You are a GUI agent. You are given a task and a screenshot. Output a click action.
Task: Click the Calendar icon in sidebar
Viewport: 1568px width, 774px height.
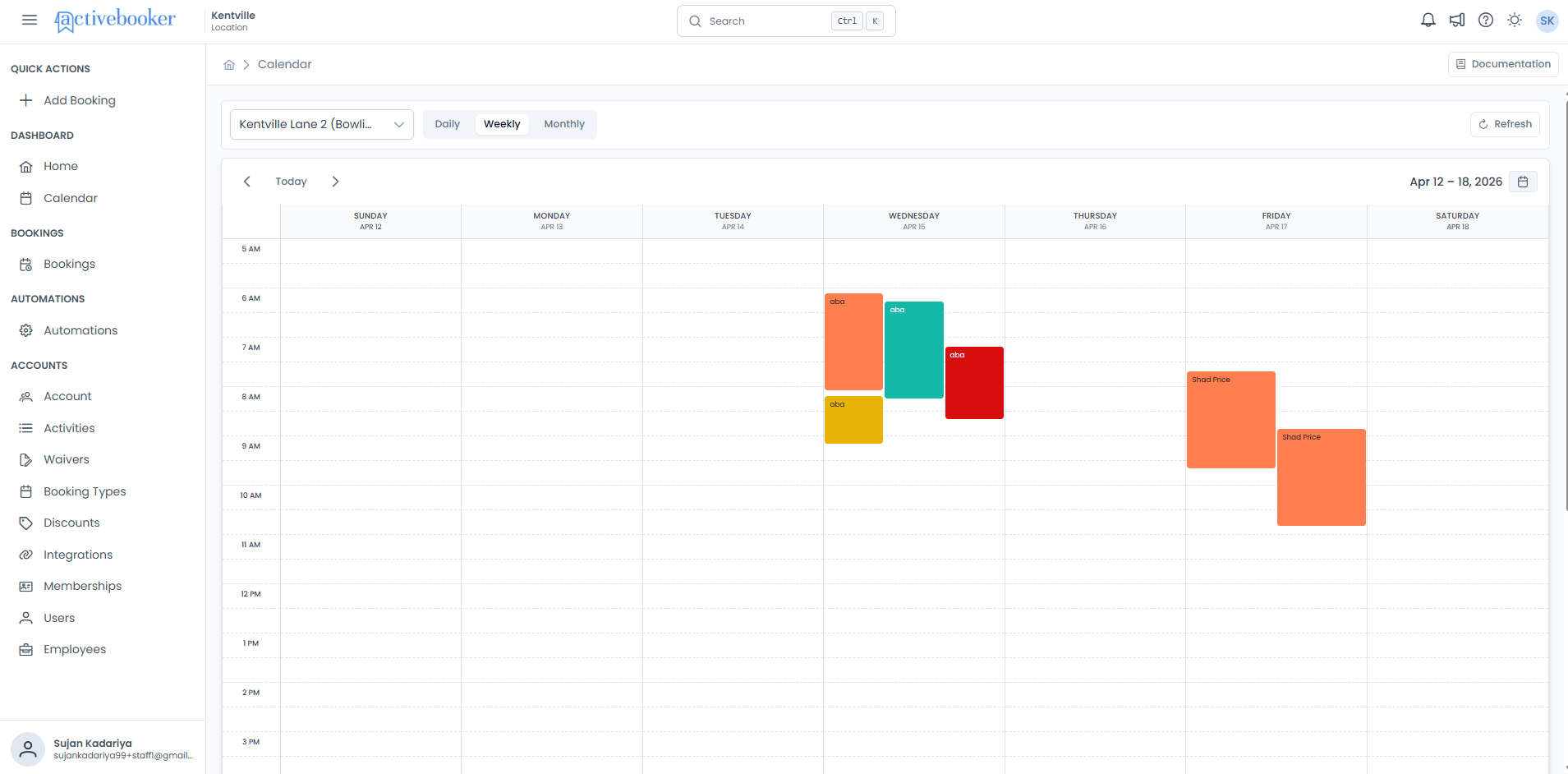click(26, 198)
